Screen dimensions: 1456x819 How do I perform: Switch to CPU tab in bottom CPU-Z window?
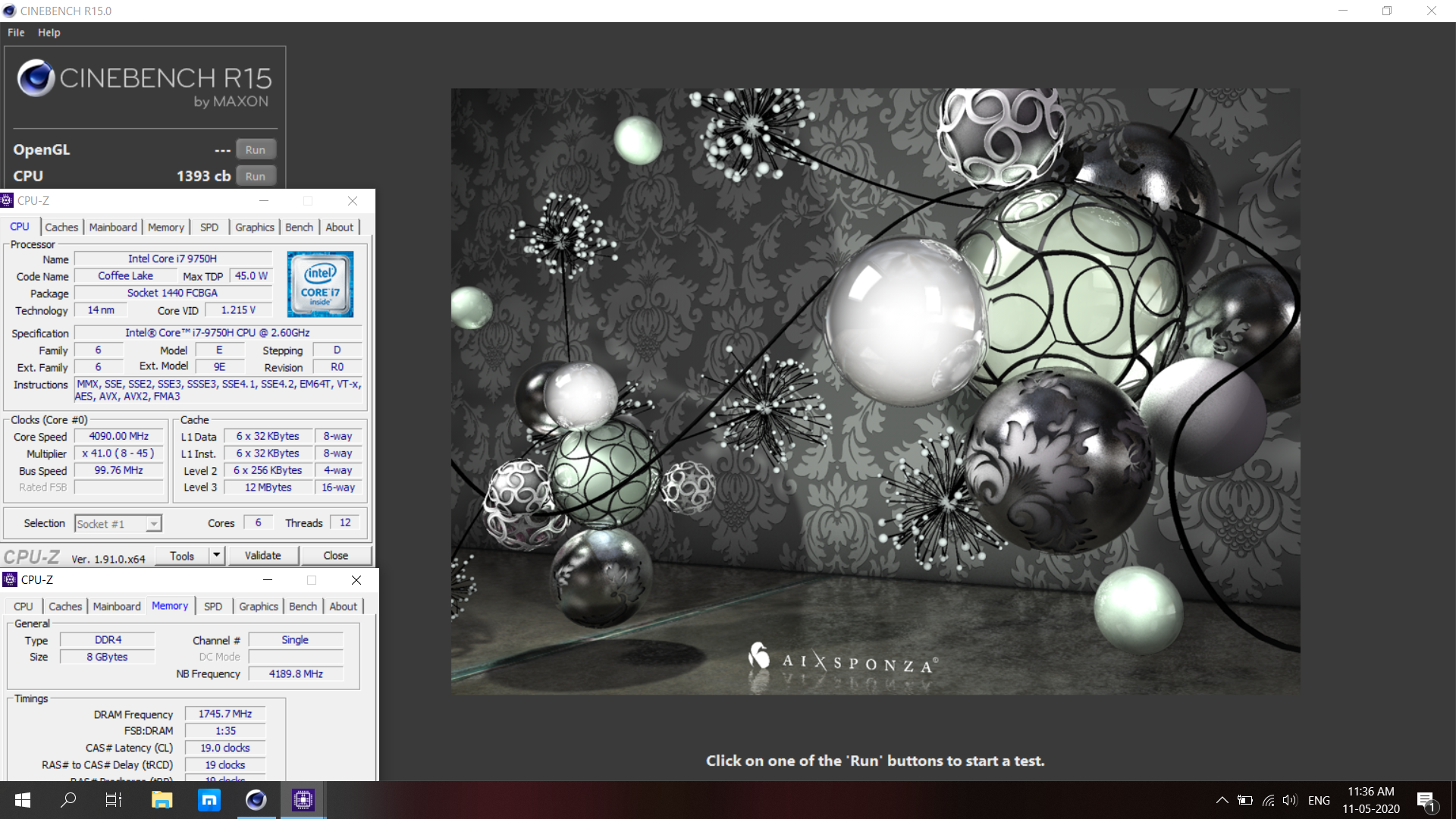tap(24, 606)
